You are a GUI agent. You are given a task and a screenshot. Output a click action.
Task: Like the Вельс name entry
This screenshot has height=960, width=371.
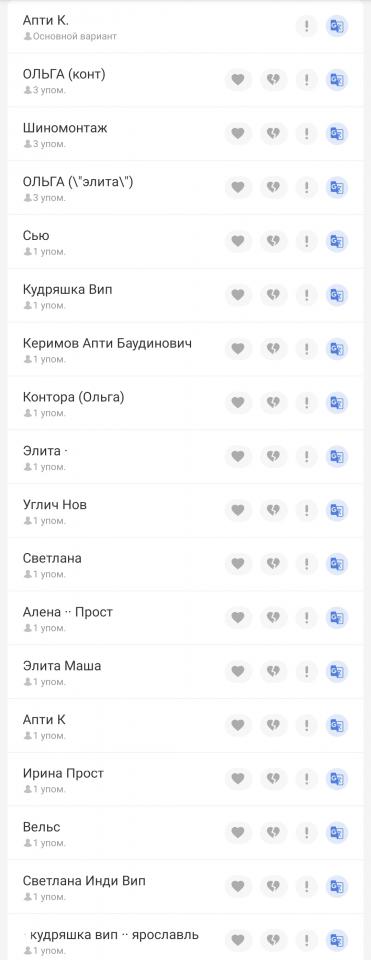pos(238,834)
